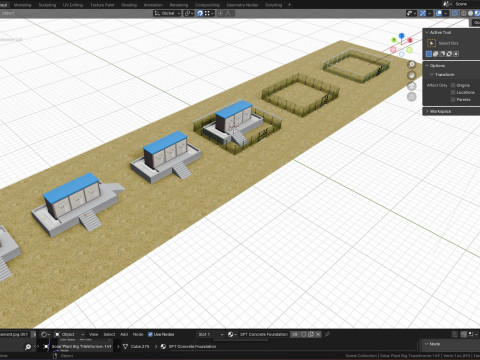Screen dimensions: 480x360
Task: Select the Select Box tool icon
Action: tap(431, 43)
